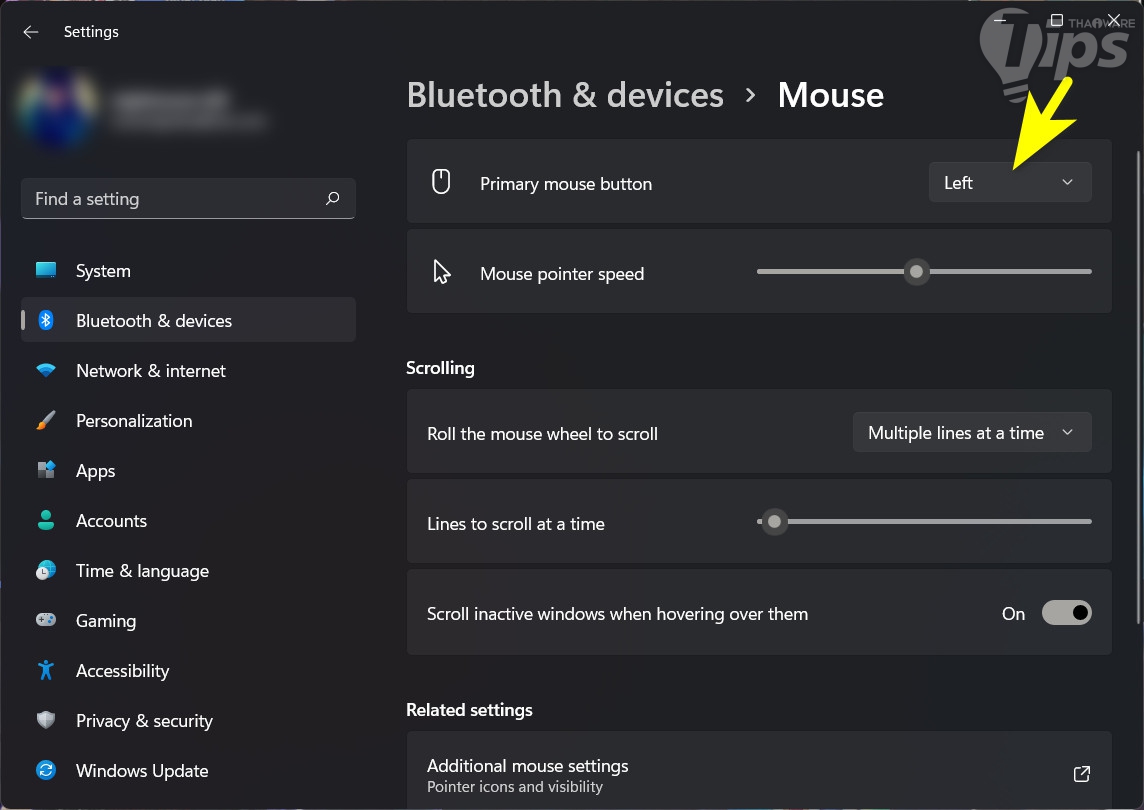Open the Gaming settings page

coord(106,621)
